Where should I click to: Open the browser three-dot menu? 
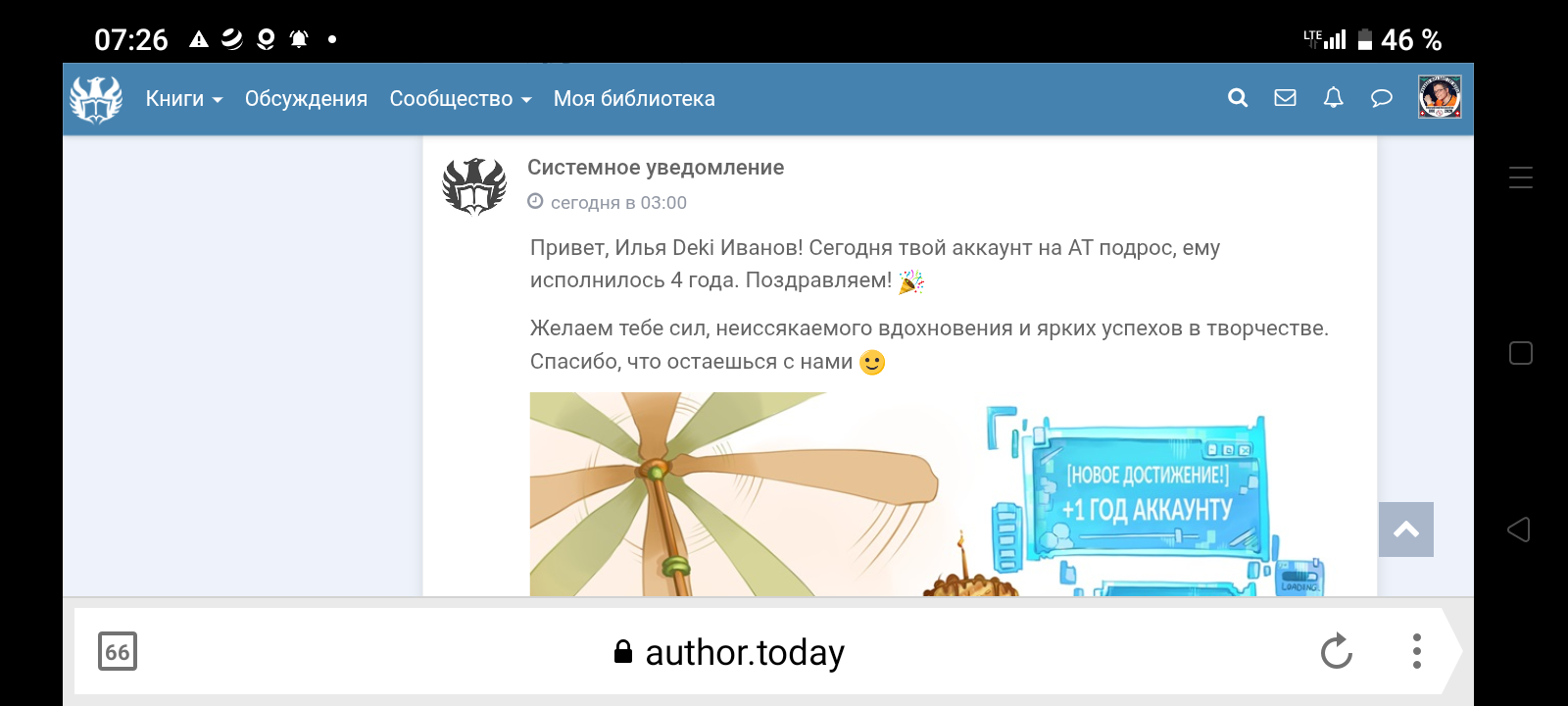point(1416,651)
